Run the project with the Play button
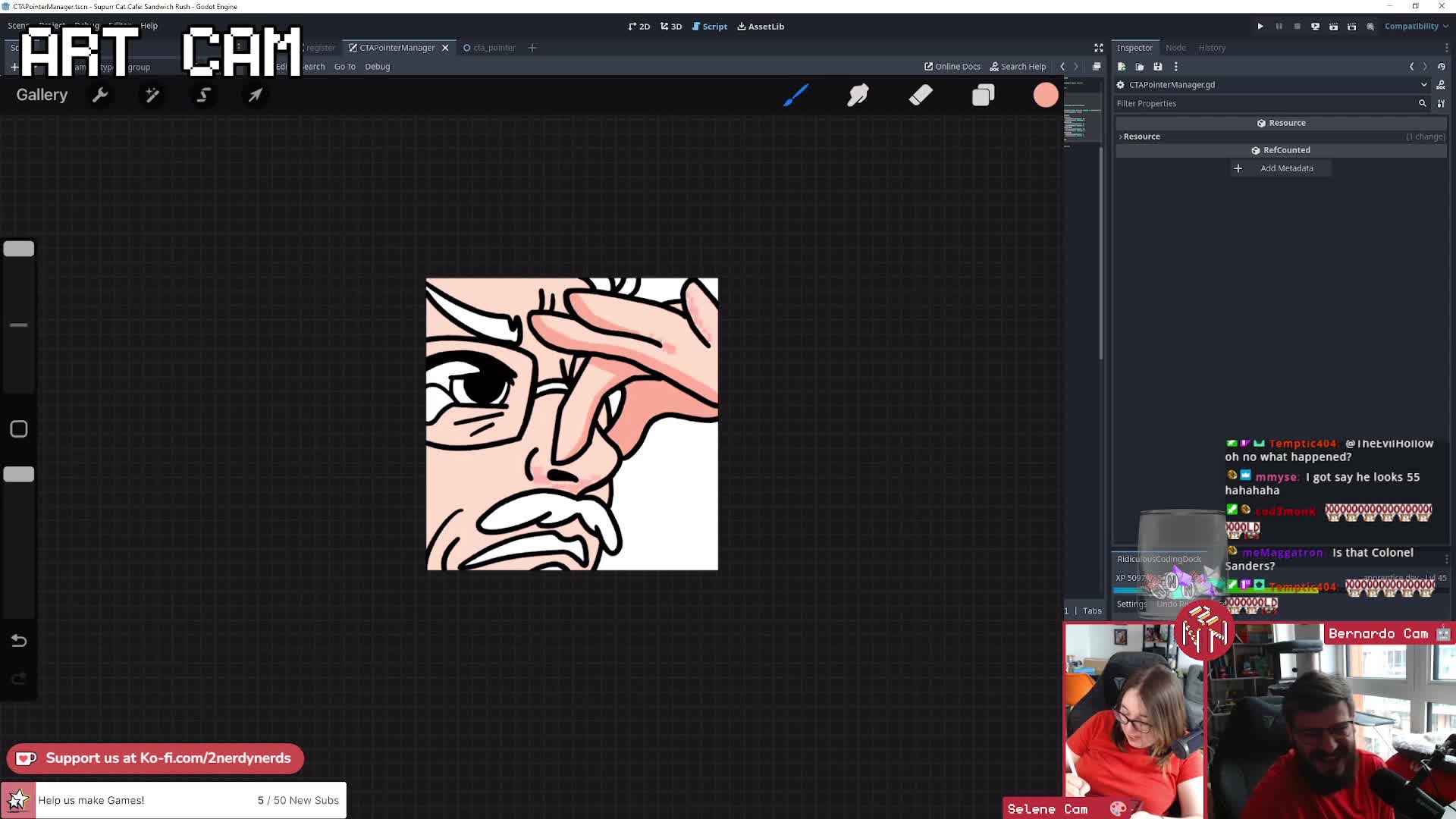The width and height of the screenshot is (1456, 819). 1260,27
